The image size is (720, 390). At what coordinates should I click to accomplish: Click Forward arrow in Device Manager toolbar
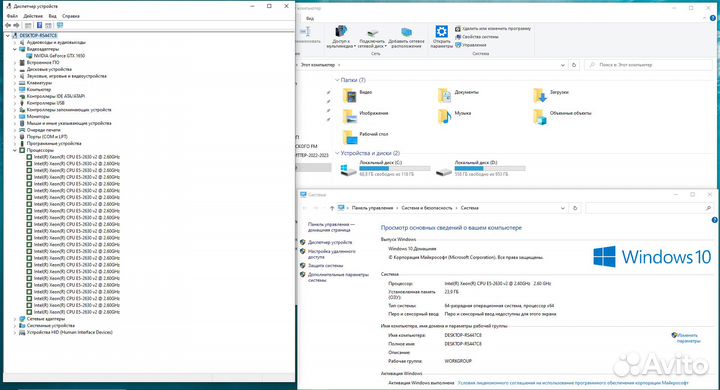click(17, 25)
